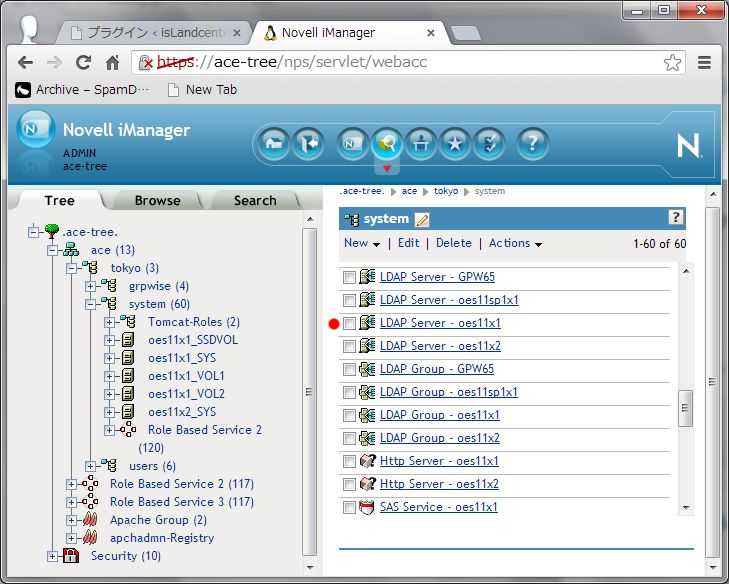Go back with the browser back arrow
This screenshot has width=729, height=584.
(x=25, y=62)
